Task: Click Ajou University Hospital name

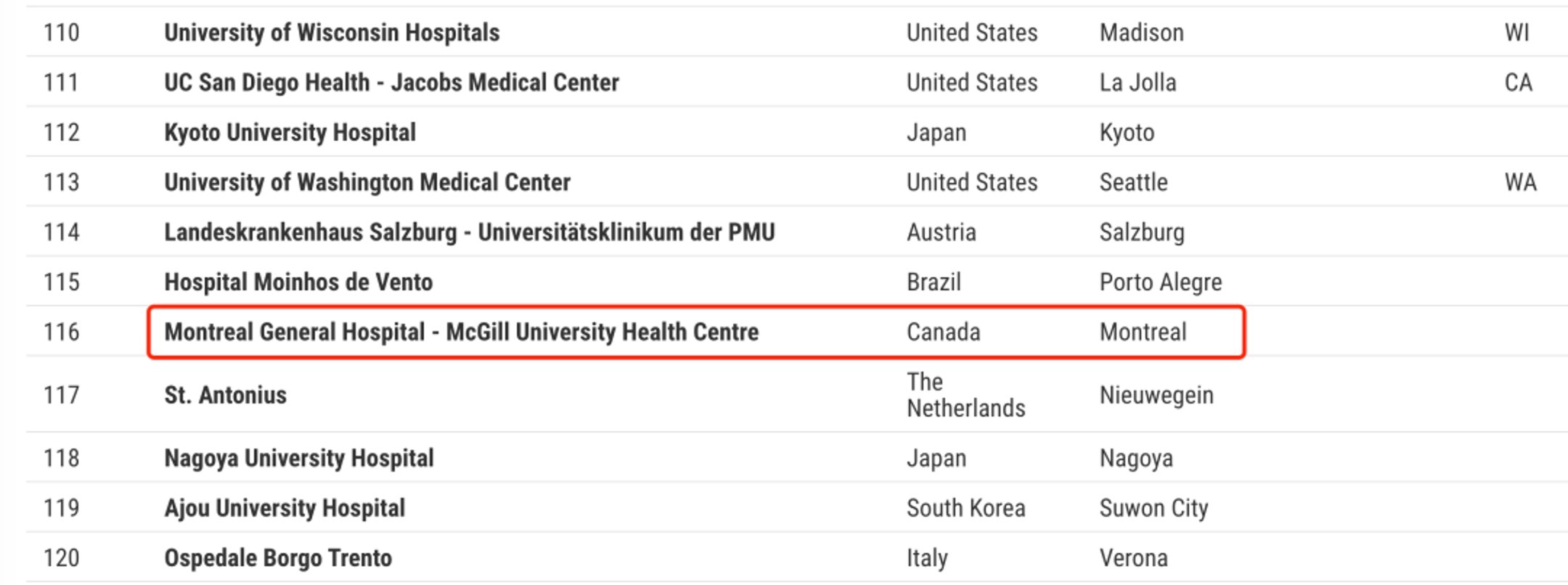Action: point(285,508)
